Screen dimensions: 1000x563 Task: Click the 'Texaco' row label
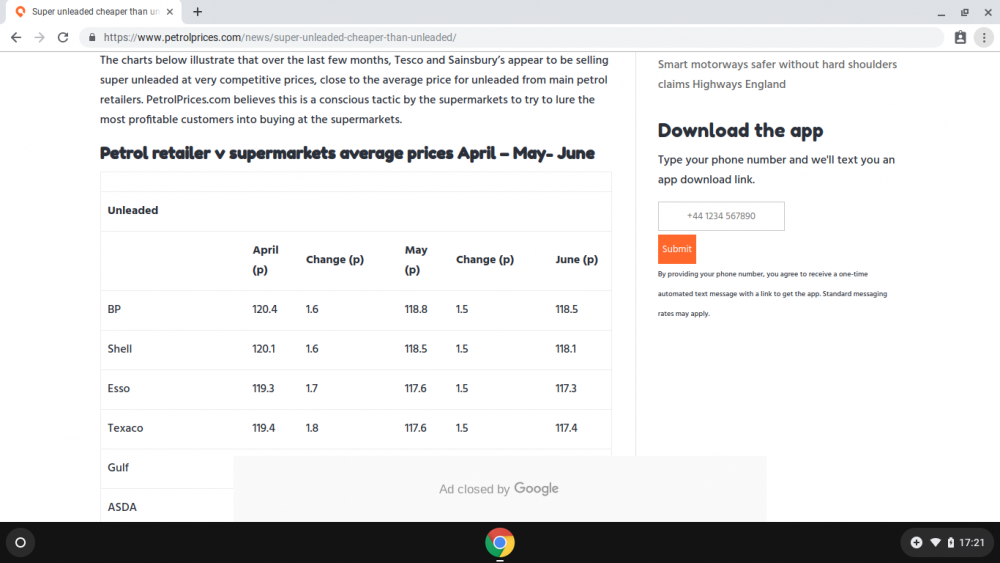[125, 428]
